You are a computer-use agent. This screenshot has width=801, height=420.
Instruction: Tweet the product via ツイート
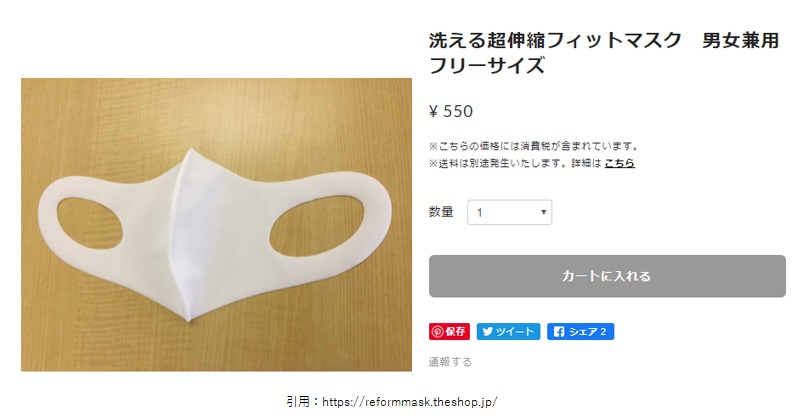[x=508, y=332]
